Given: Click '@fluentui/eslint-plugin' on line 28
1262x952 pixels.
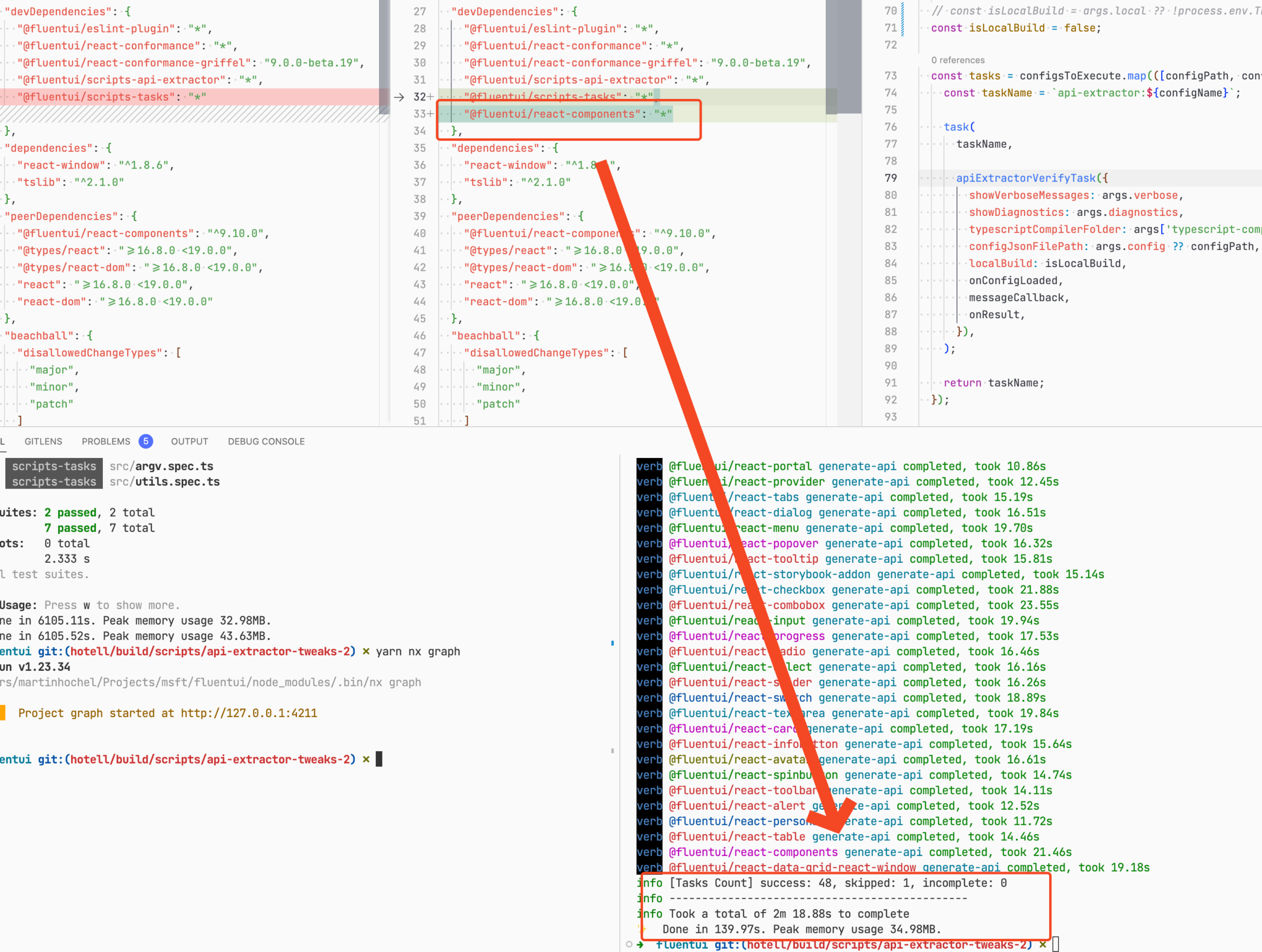Looking at the screenshot, I should point(543,29).
